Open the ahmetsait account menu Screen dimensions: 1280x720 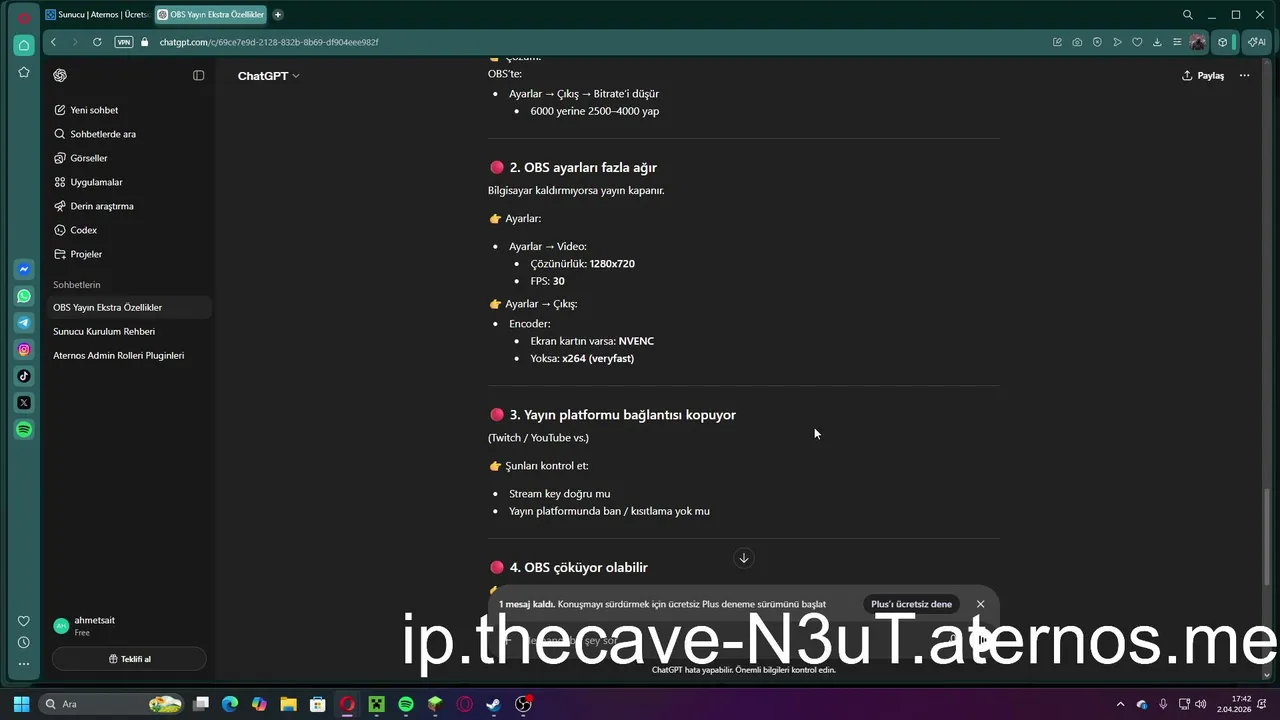click(x=128, y=626)
